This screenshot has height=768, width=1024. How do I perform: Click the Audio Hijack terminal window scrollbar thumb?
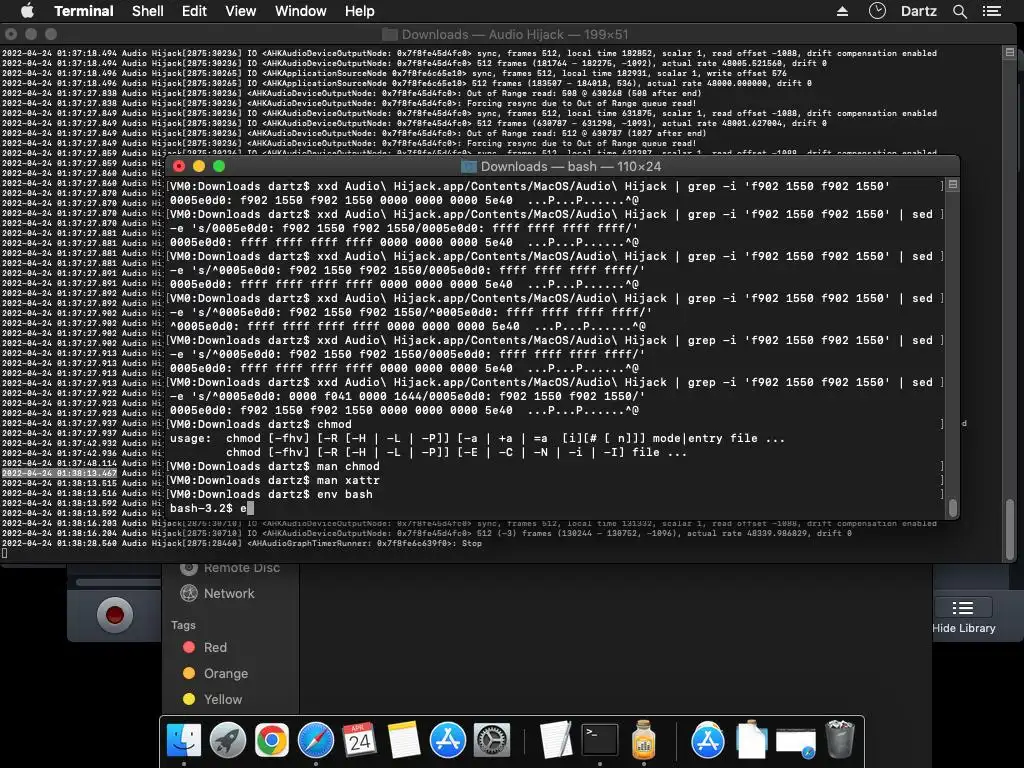point(1010,529)
